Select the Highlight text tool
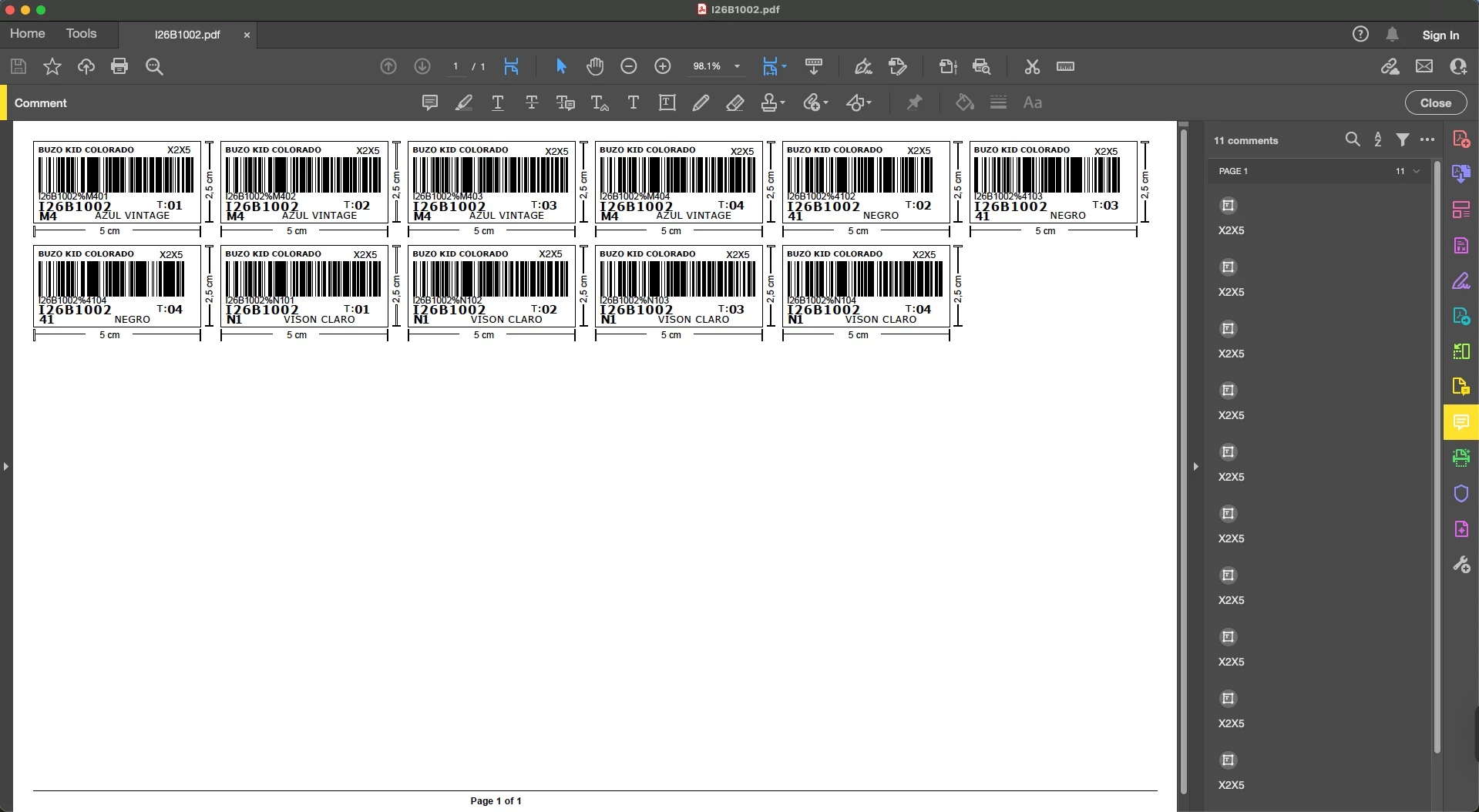 pos(464,102)
